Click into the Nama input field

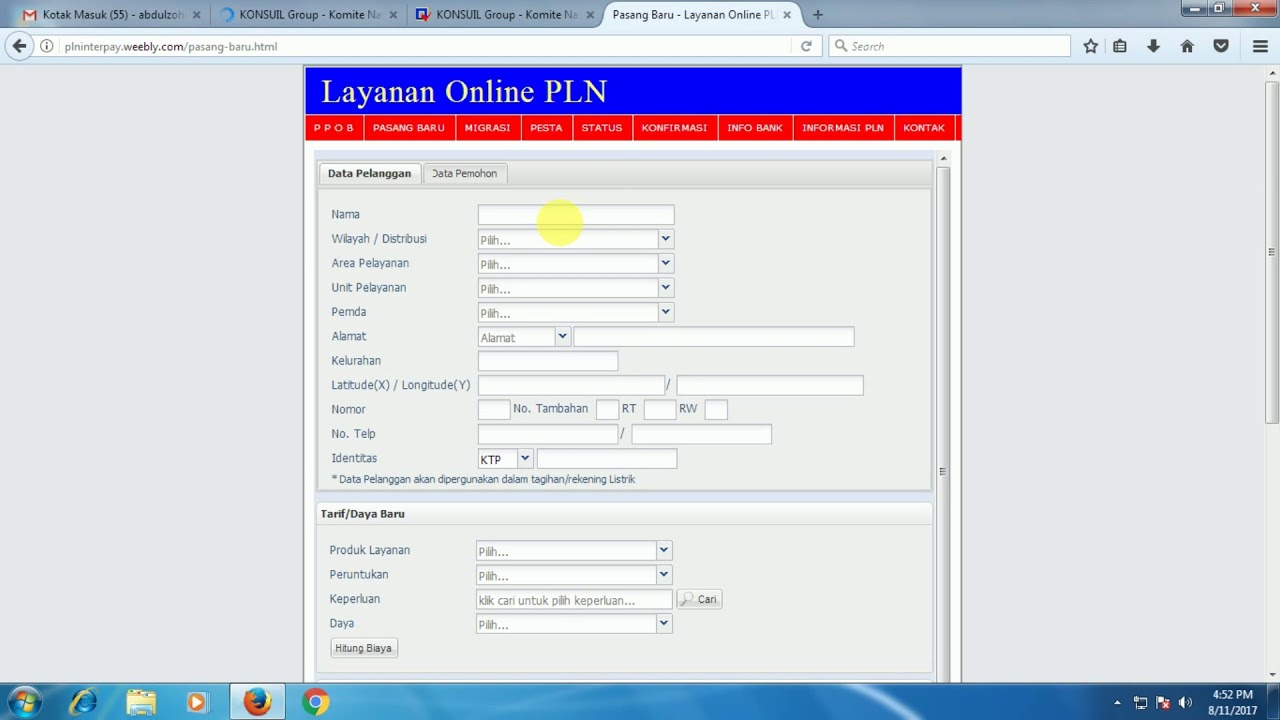(x=576, y=215)
